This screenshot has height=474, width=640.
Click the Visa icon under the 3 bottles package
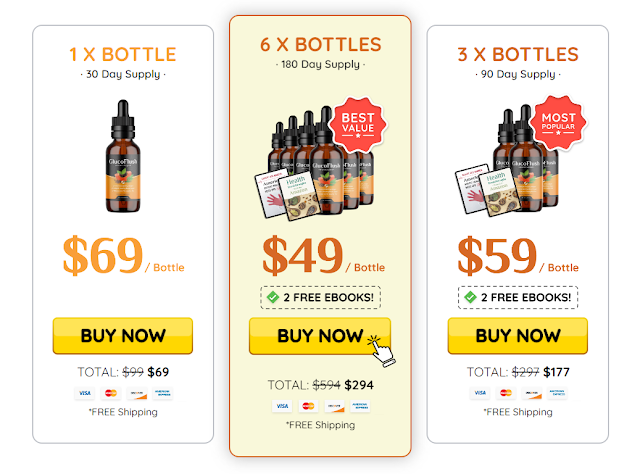click(480, 393)
